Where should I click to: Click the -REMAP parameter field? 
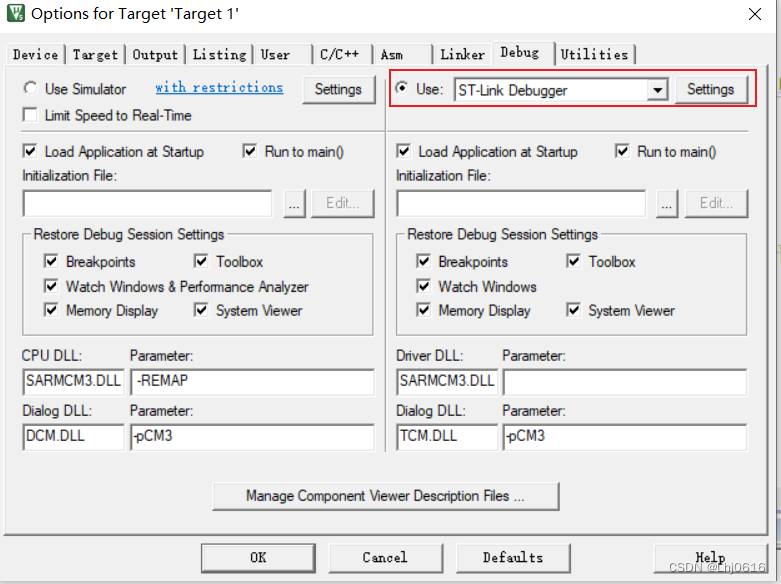coord(252,382)
